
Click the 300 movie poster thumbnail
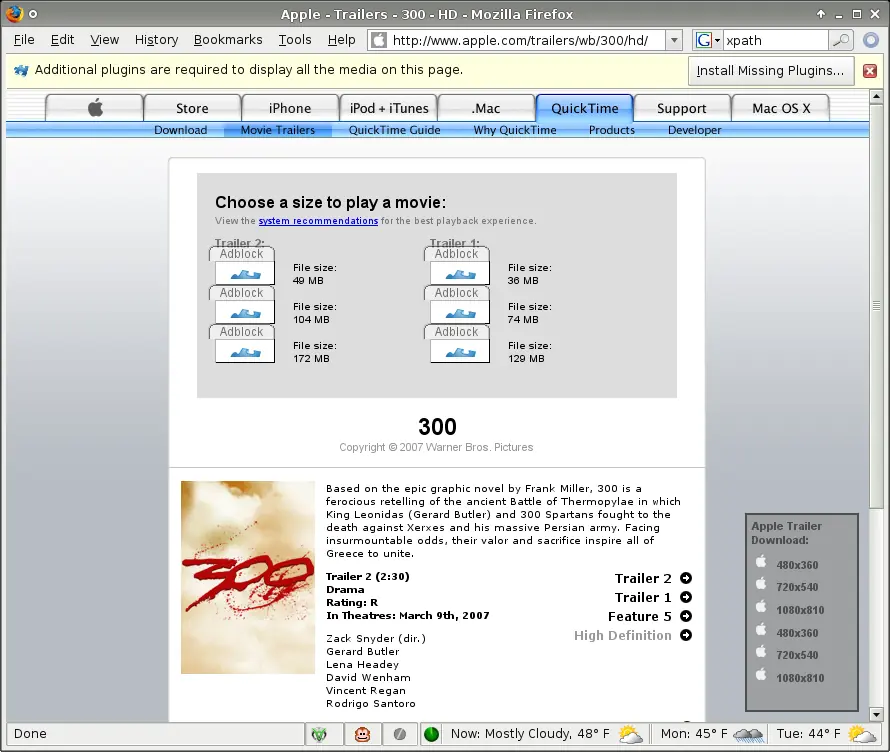(247, 577)
